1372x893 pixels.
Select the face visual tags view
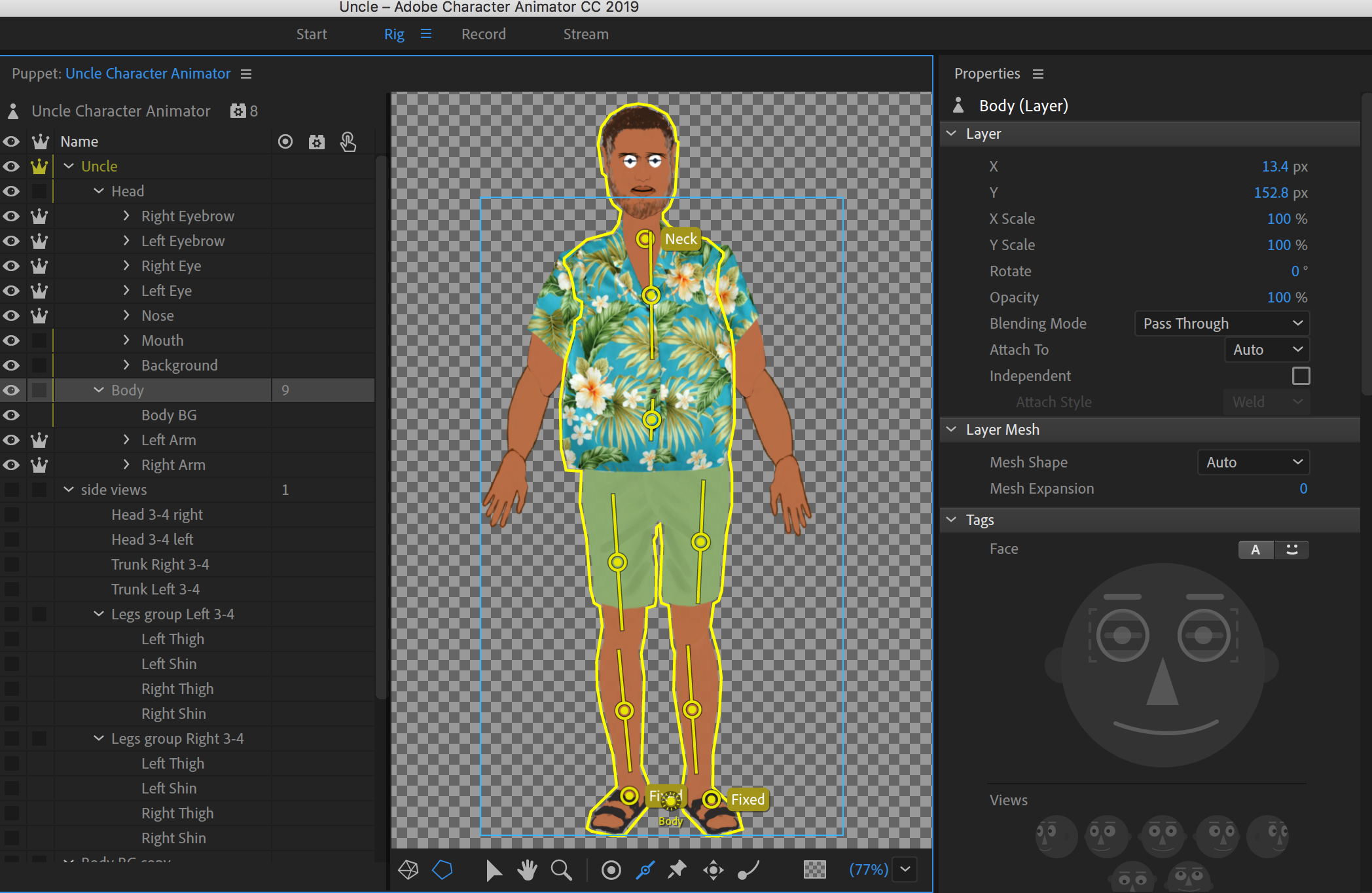(1292, 550)
